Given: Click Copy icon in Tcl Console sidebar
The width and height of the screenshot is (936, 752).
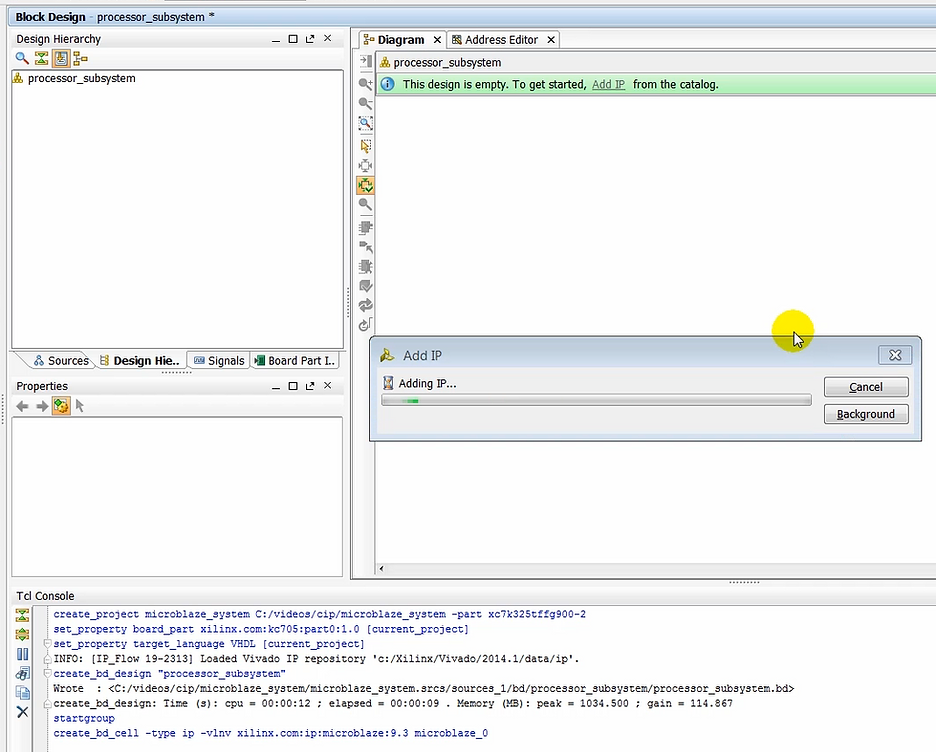Looking at the screenshot, I should [x=22, y=691].
